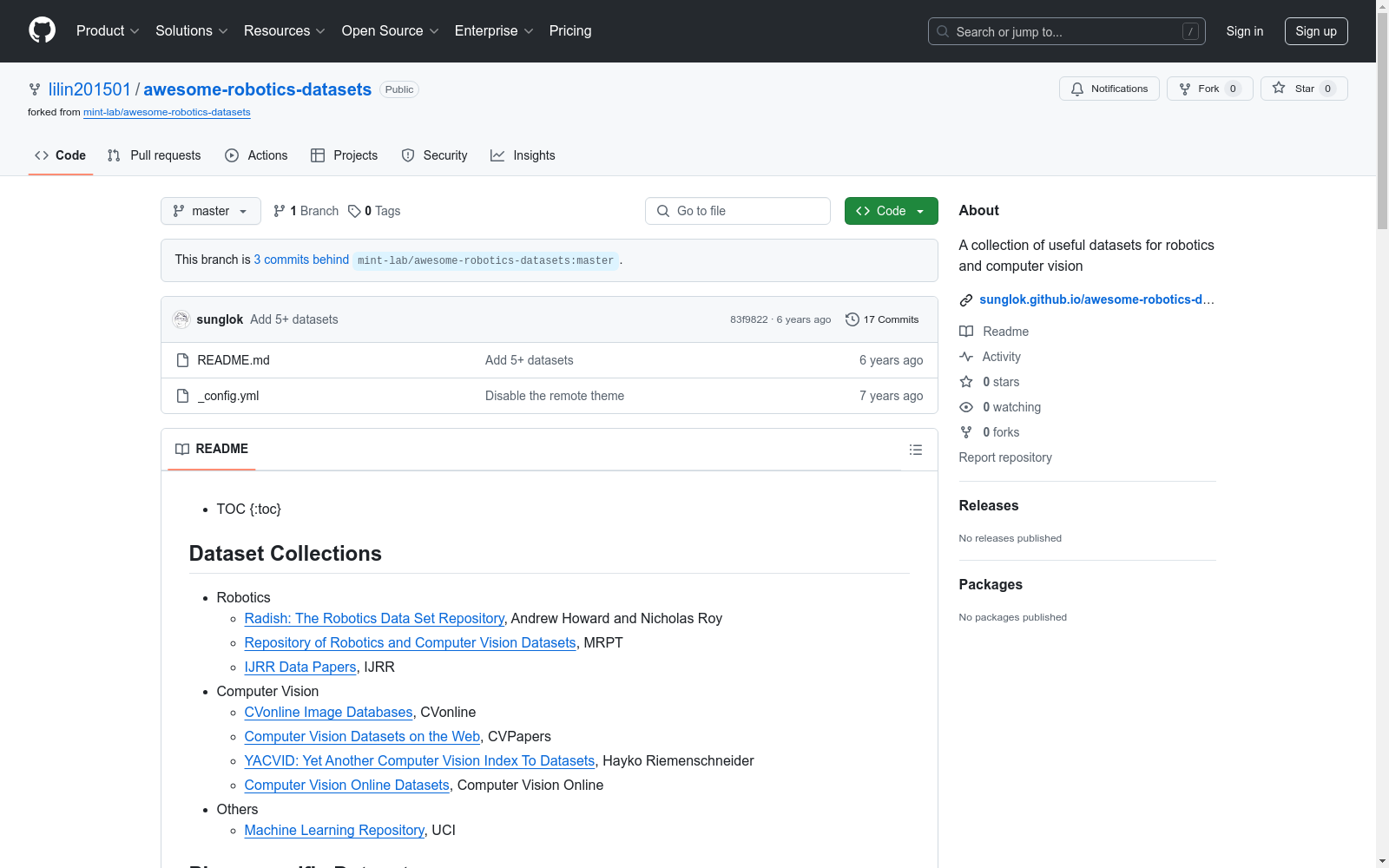The width and height of the screenshot is (1389, 868).
Task: View the 0 Tags link
Action: (374, 211)
